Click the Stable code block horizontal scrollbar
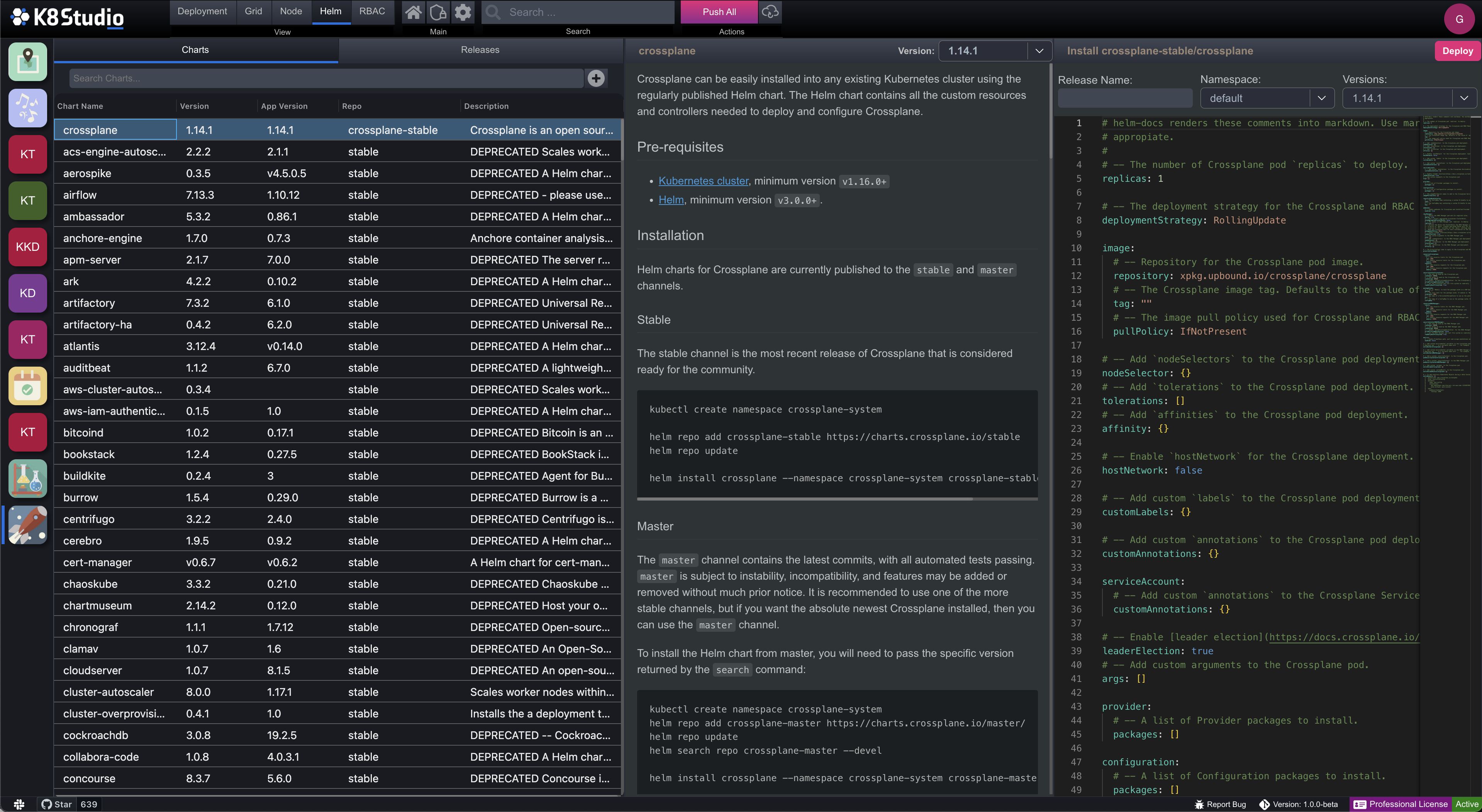 pos(805,499)
